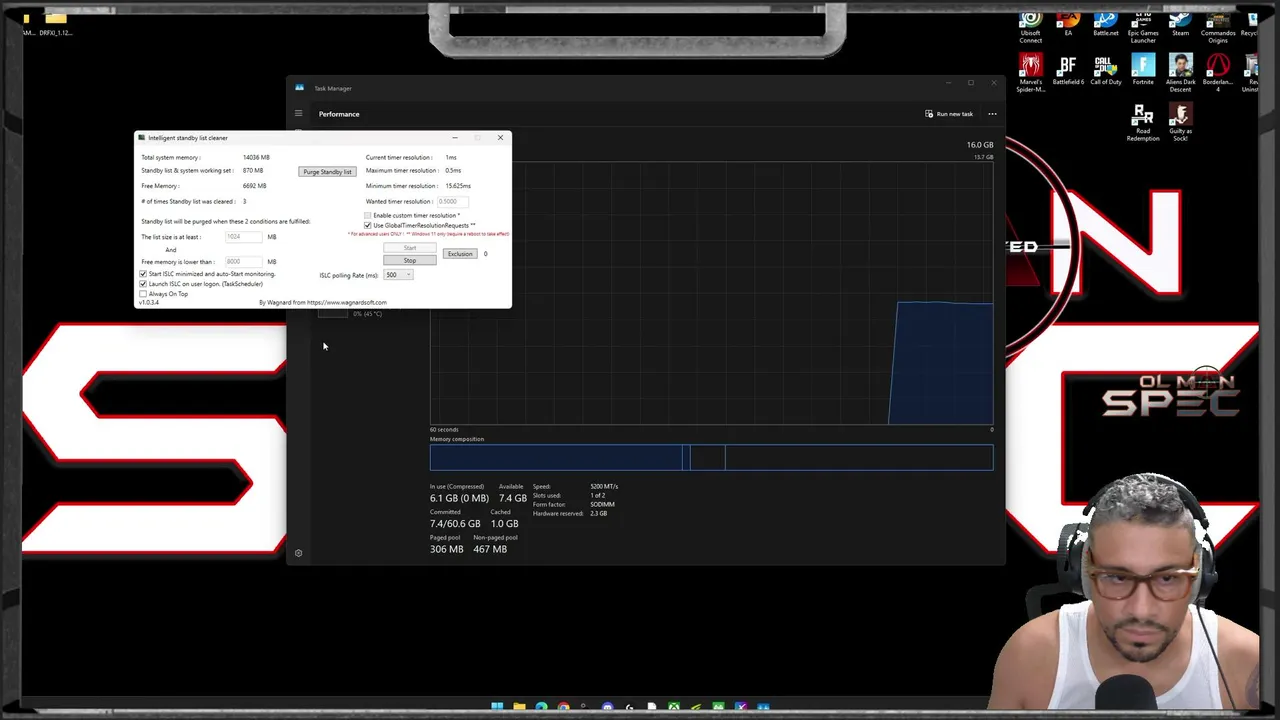Select the Borderlands 4 shortcut
This screenshot has width=1280, height=720.
[1218, 73]
